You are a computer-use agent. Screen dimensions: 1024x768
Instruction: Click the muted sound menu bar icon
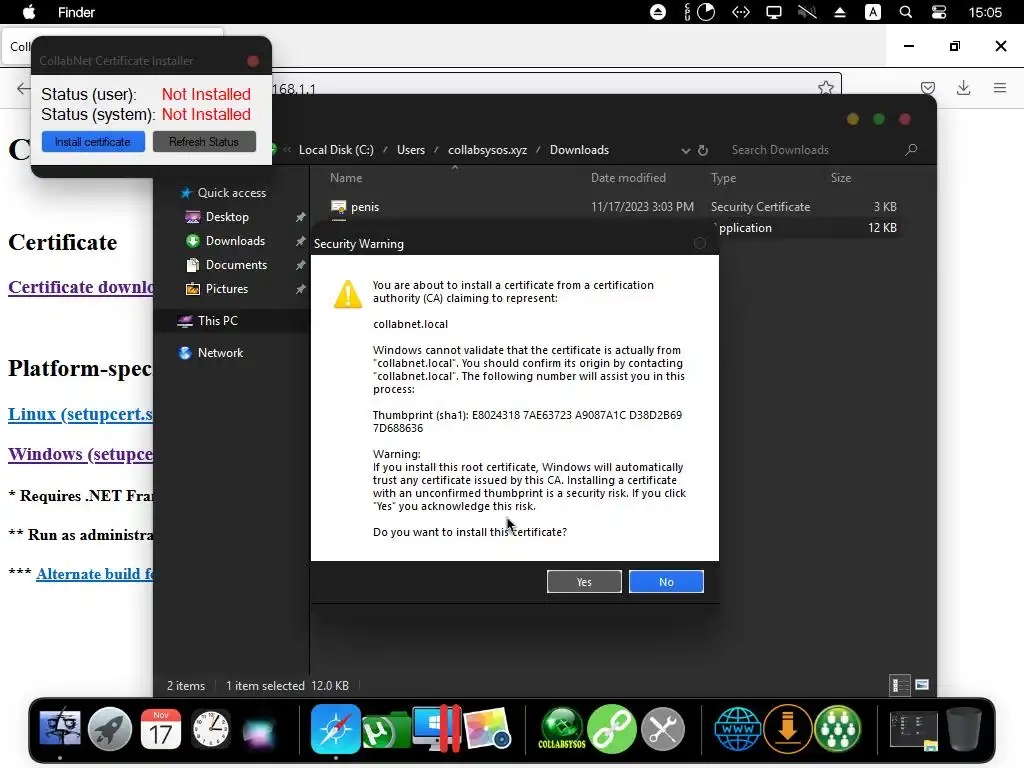(x=807, y=12)
